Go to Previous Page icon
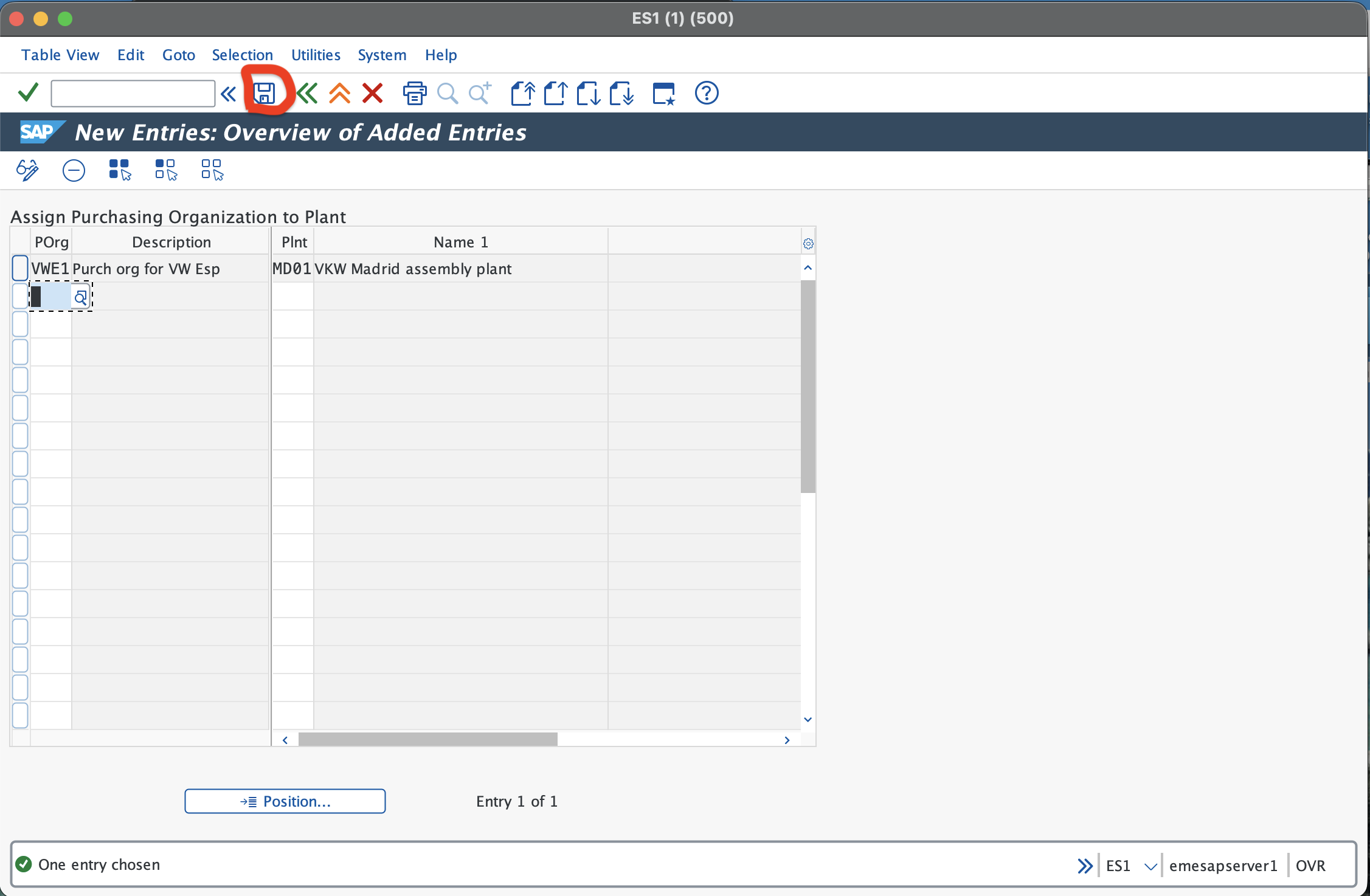Image resolution: width=1370 pixels, height=896 pixels. (x=556, y=94)
